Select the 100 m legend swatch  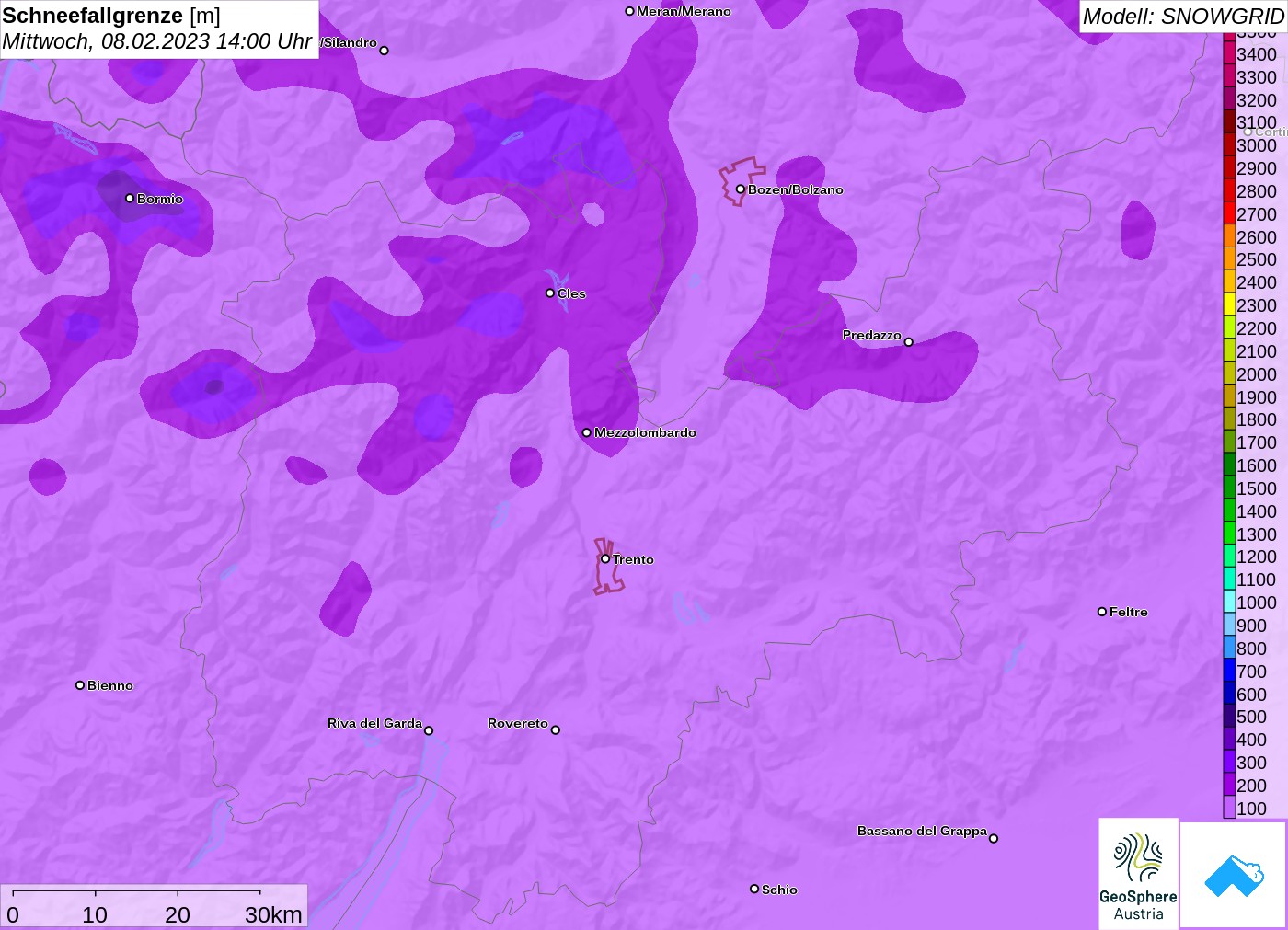pos(1229,808)
